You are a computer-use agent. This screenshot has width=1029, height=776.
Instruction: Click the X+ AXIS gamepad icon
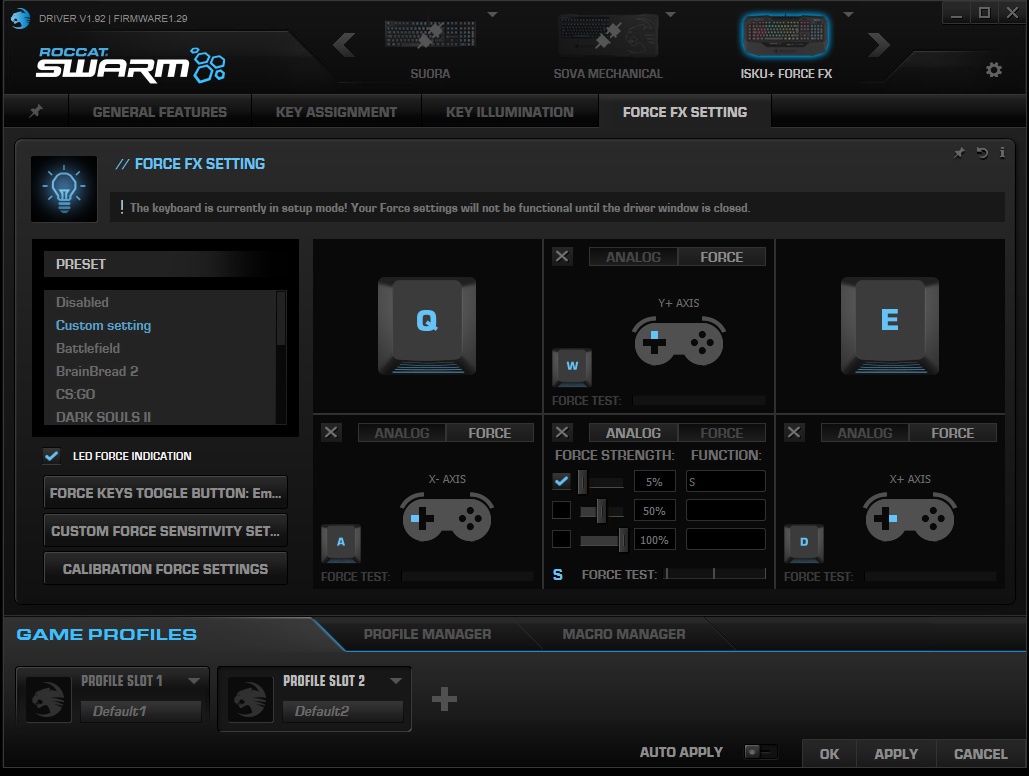(910, 517)
